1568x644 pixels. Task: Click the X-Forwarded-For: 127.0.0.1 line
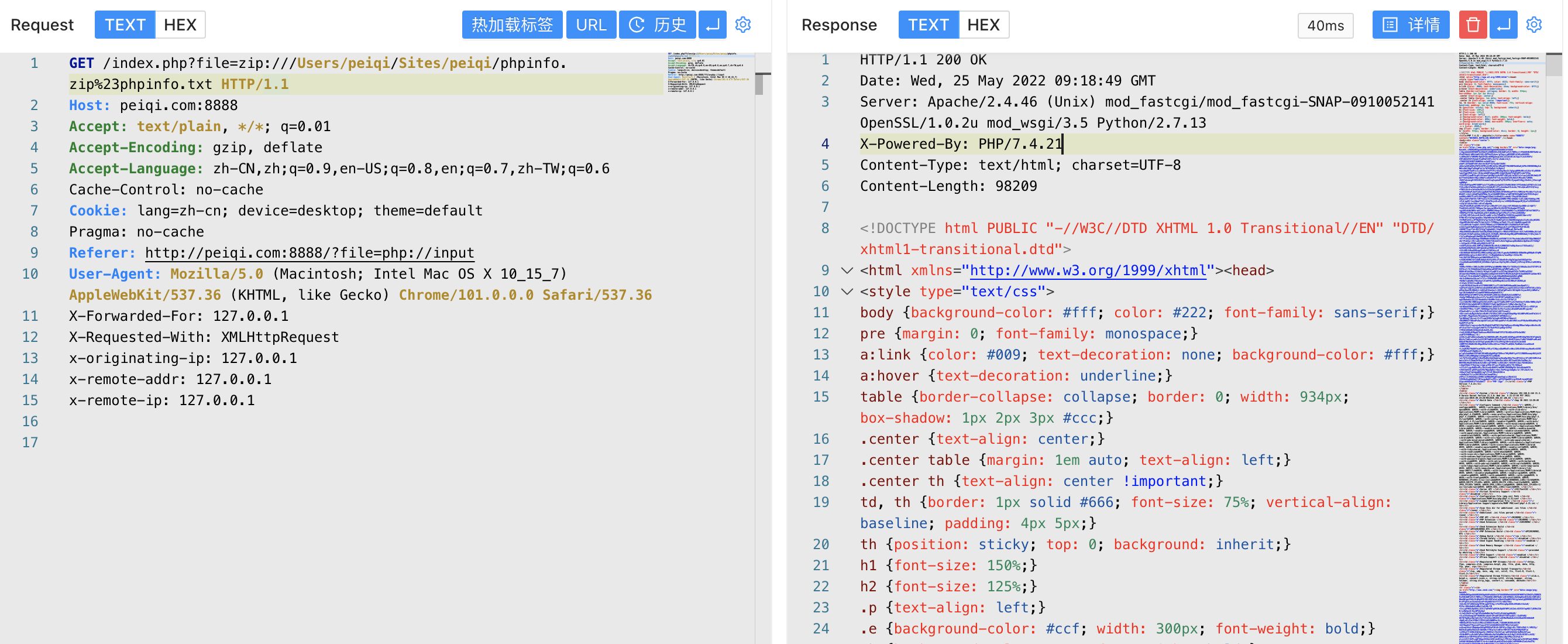point(179,316)
